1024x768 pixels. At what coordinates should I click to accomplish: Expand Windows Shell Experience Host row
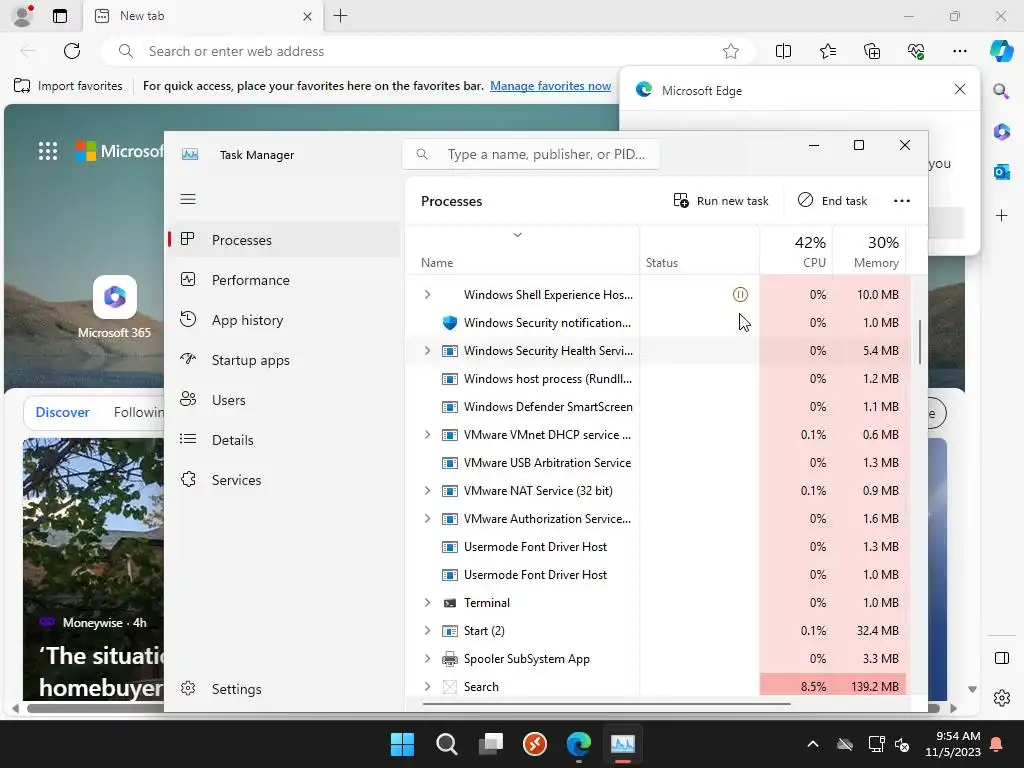click(427, 295)
